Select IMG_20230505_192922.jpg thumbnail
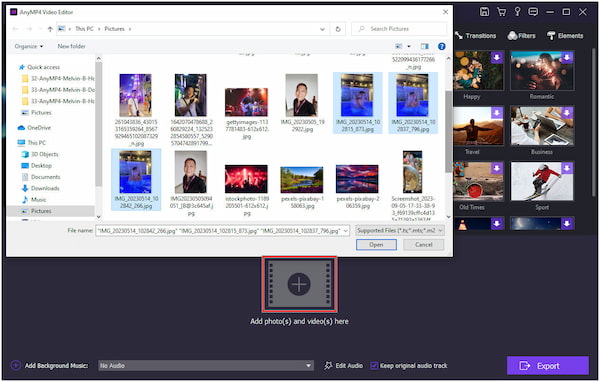This screenshot has width=600, height=382. pyautogui.click(x=302, y=96)
